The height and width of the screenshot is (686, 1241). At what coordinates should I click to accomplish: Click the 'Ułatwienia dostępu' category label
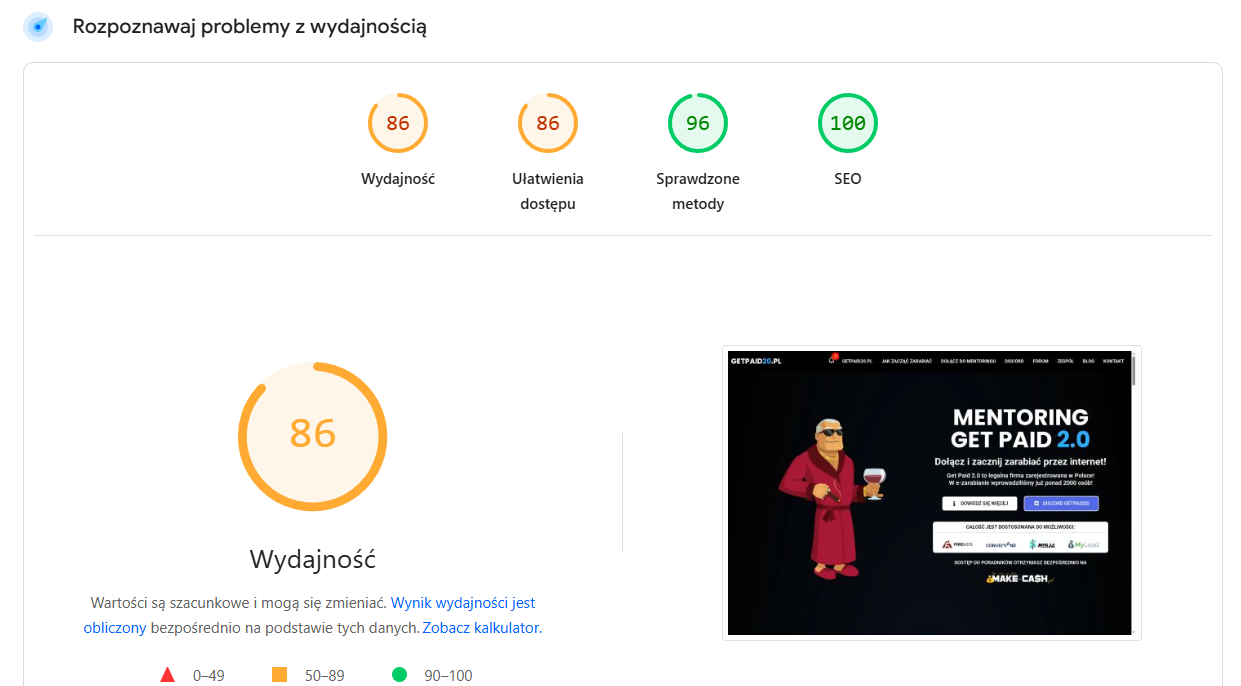point(548,191)
